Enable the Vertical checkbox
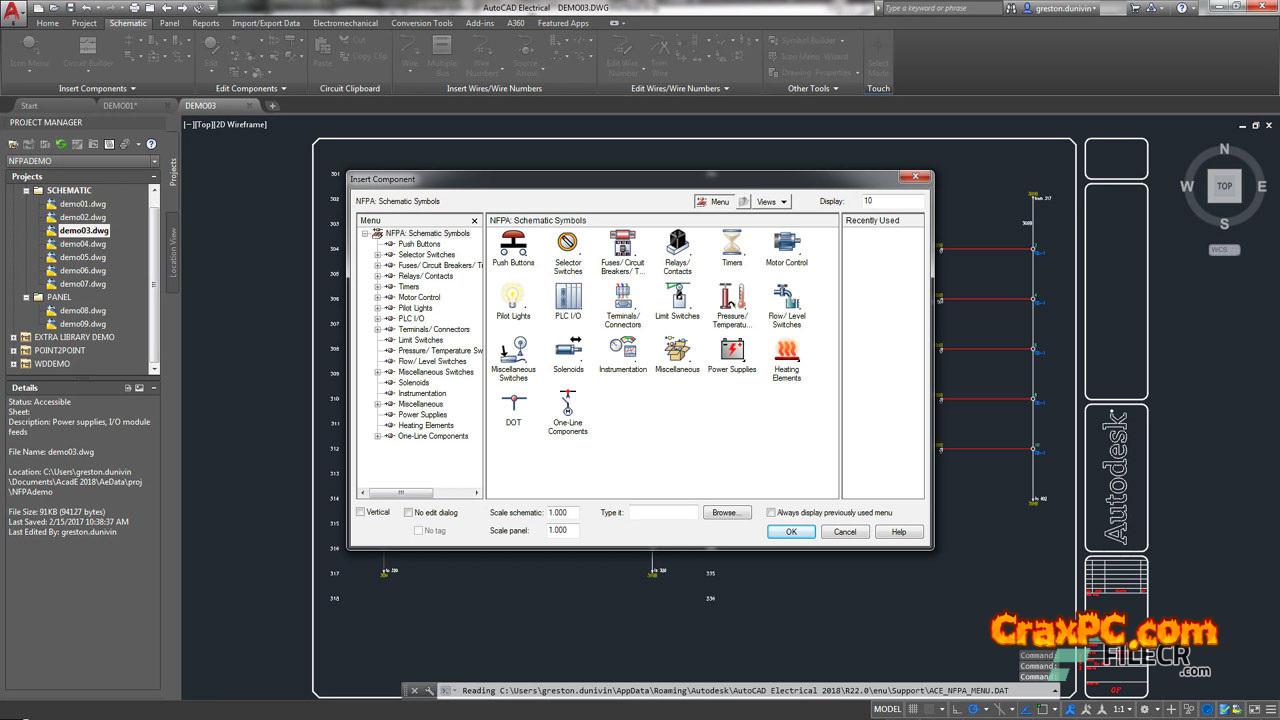 (361, 512)
